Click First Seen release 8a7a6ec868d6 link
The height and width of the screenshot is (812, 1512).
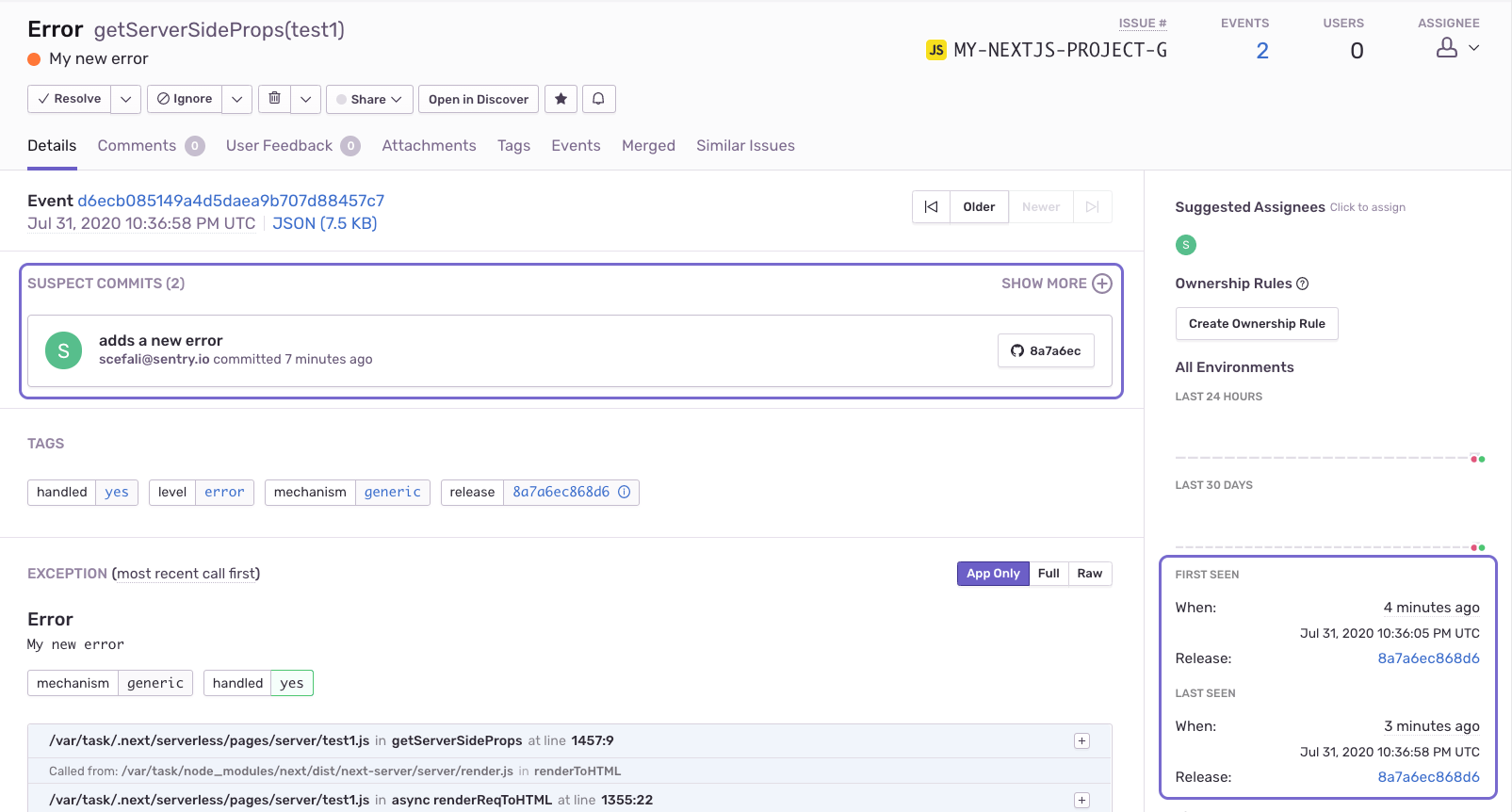1428,658
